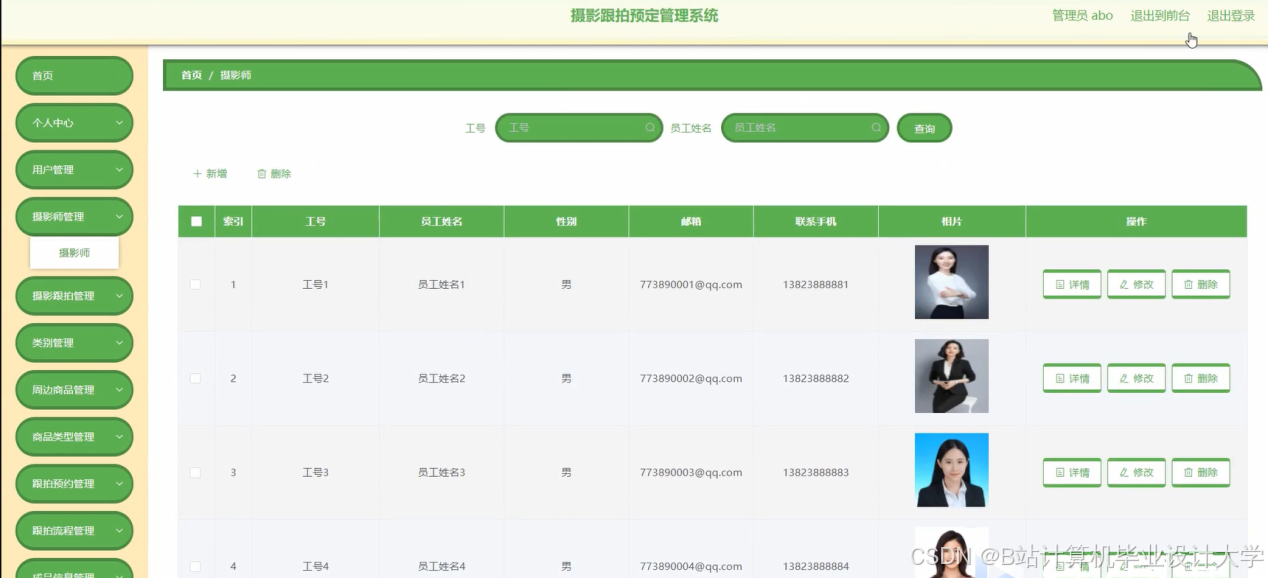
Task: Expand the 用户管理 sidebar menu
Action: tap(75, 170)
